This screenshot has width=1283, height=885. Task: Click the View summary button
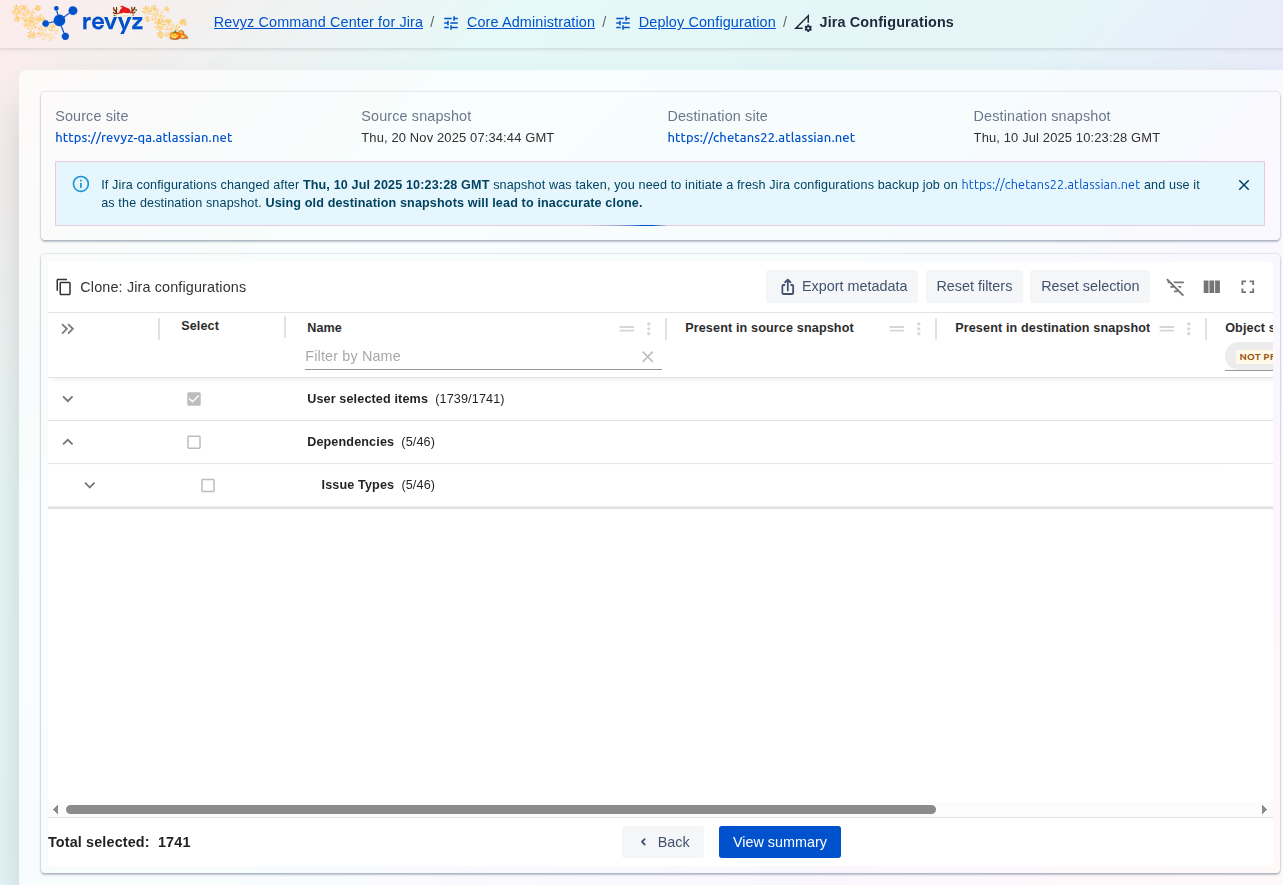coord(779,842)
